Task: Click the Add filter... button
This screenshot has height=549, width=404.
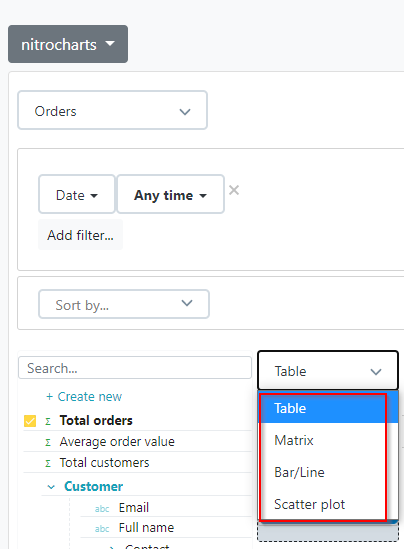Action: coord(81,235)
